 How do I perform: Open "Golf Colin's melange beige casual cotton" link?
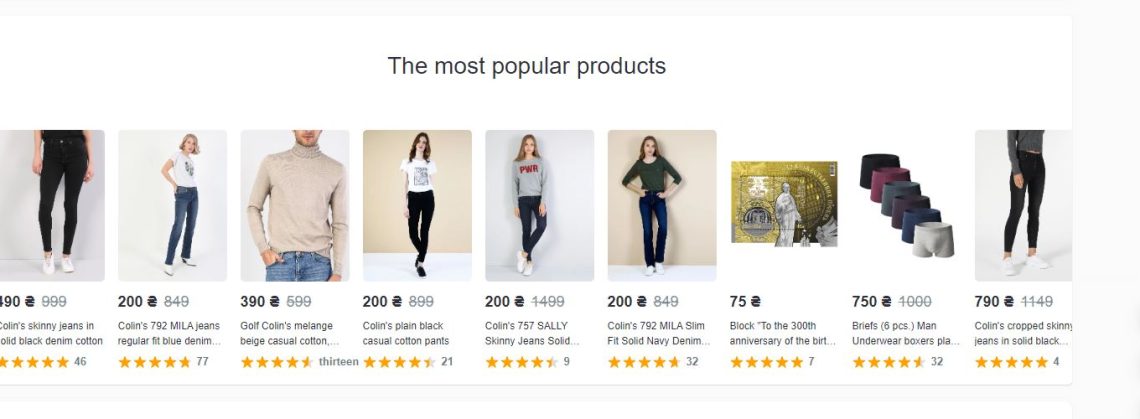tap(291, 333)
